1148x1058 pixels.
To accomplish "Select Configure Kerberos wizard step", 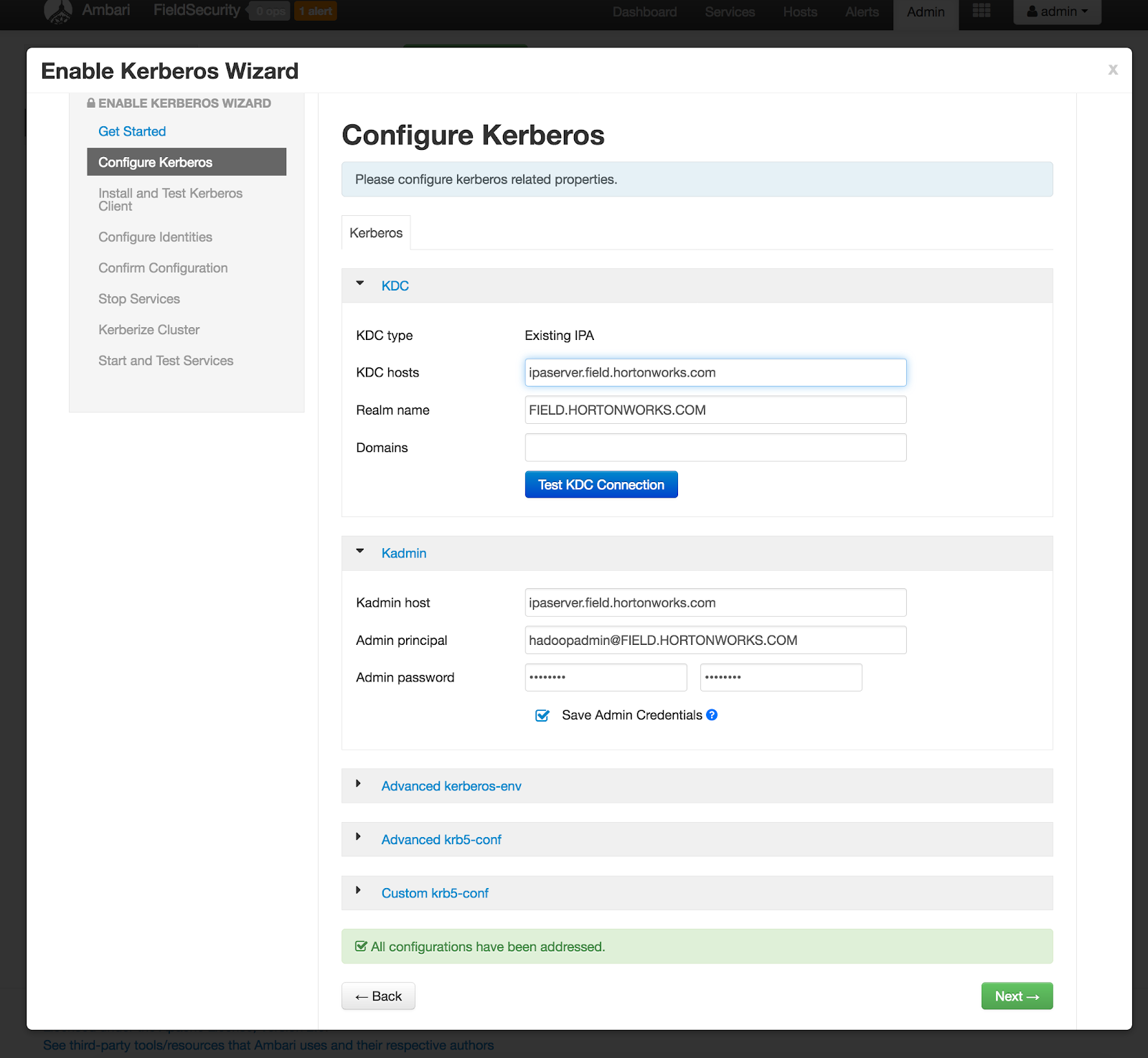I will [187, 162].
